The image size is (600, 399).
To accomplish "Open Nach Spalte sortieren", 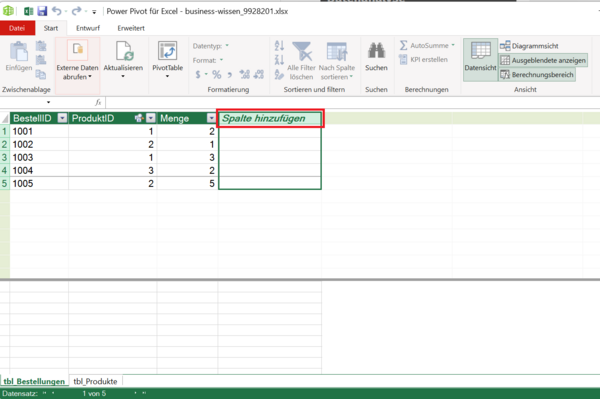I will (x=337, y=61).
